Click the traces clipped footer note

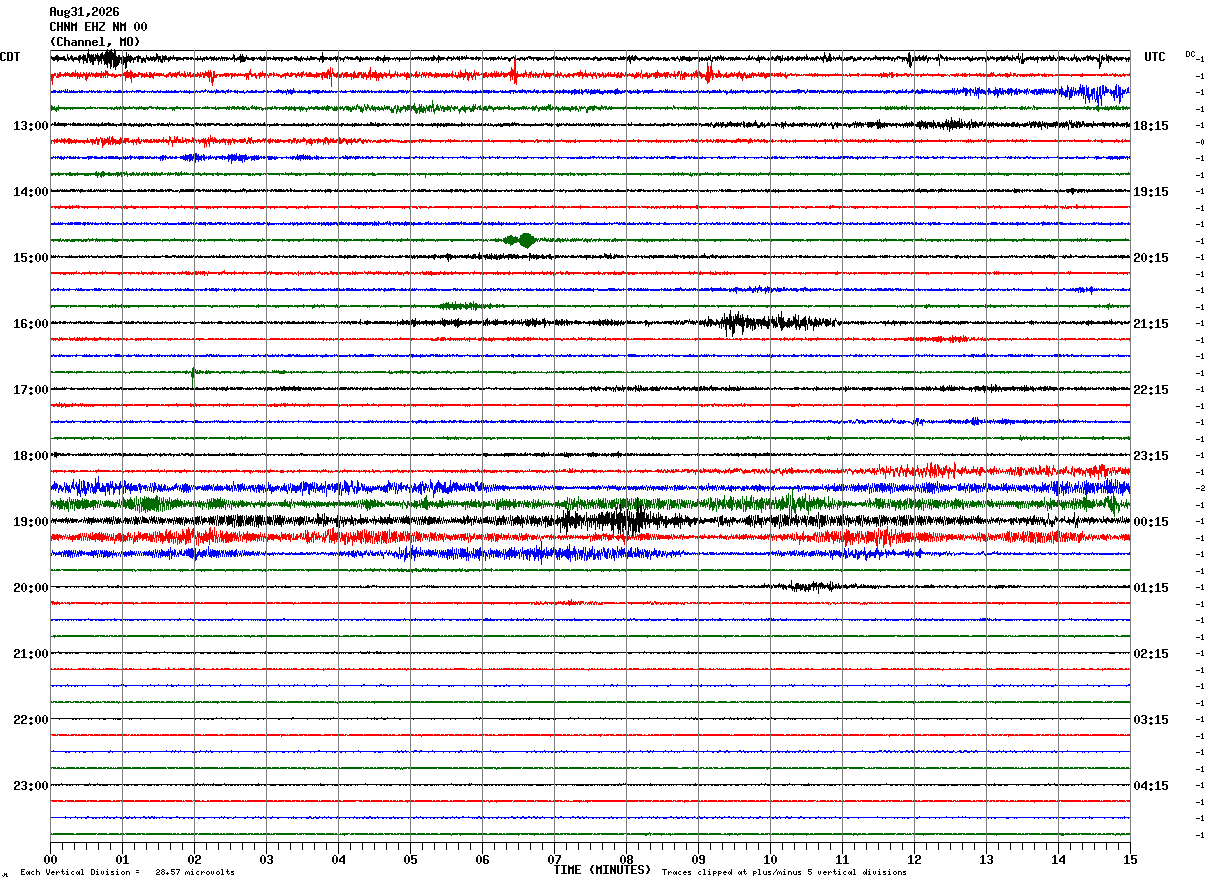(784, 872)
